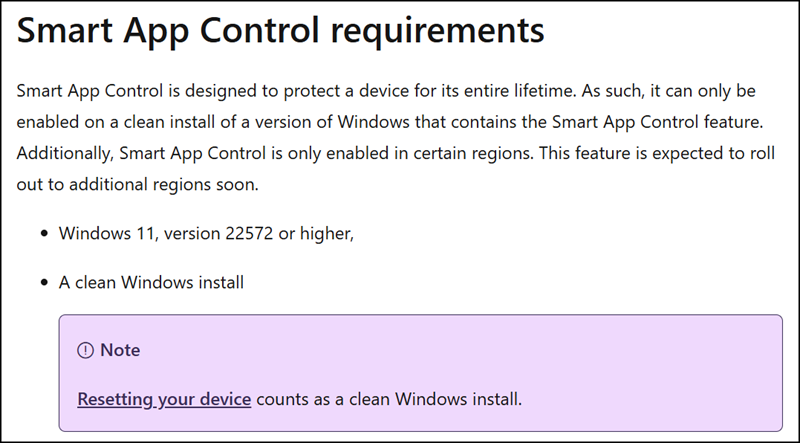
Task: Click the "Note" label in the callout
Action: (x=120, y=351)
